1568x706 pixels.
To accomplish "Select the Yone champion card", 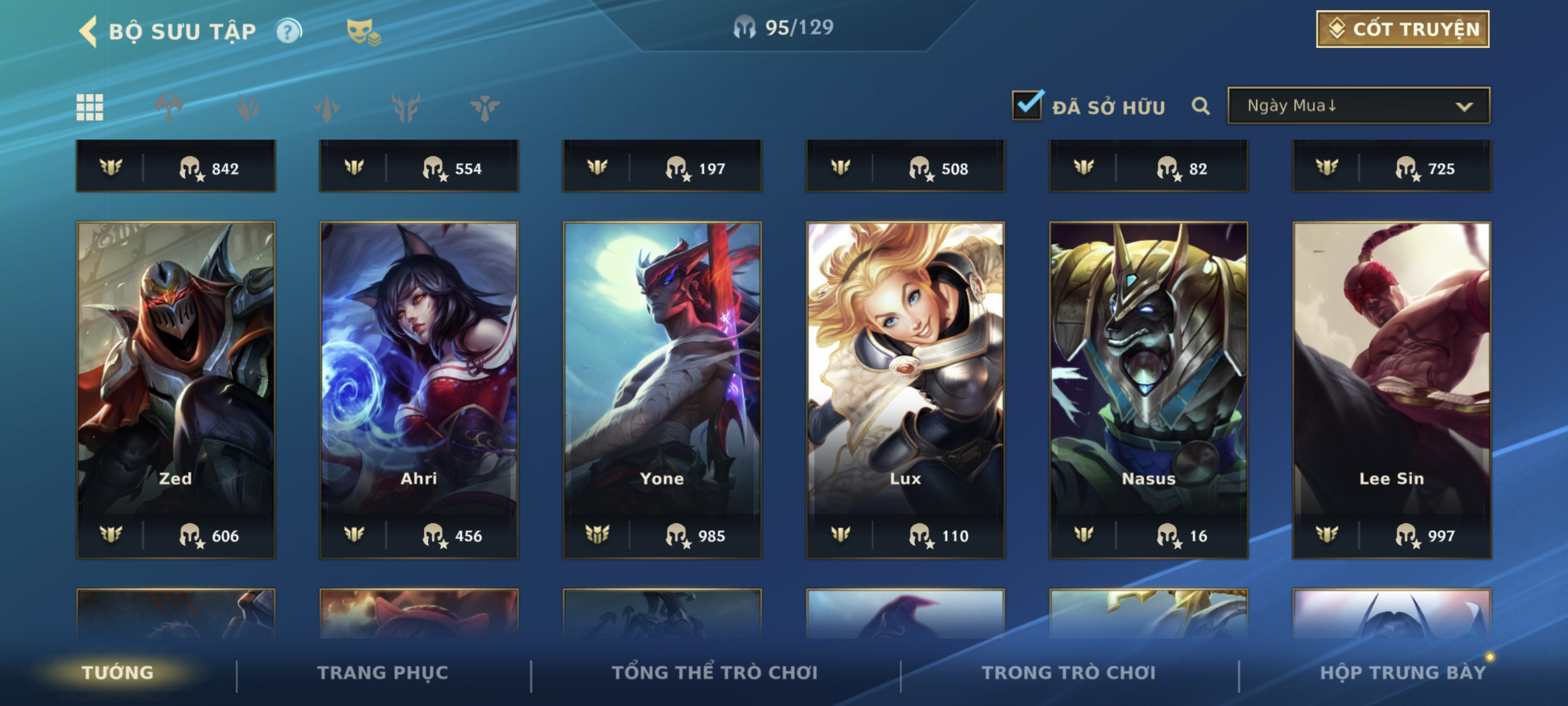I will pos(662,390).
